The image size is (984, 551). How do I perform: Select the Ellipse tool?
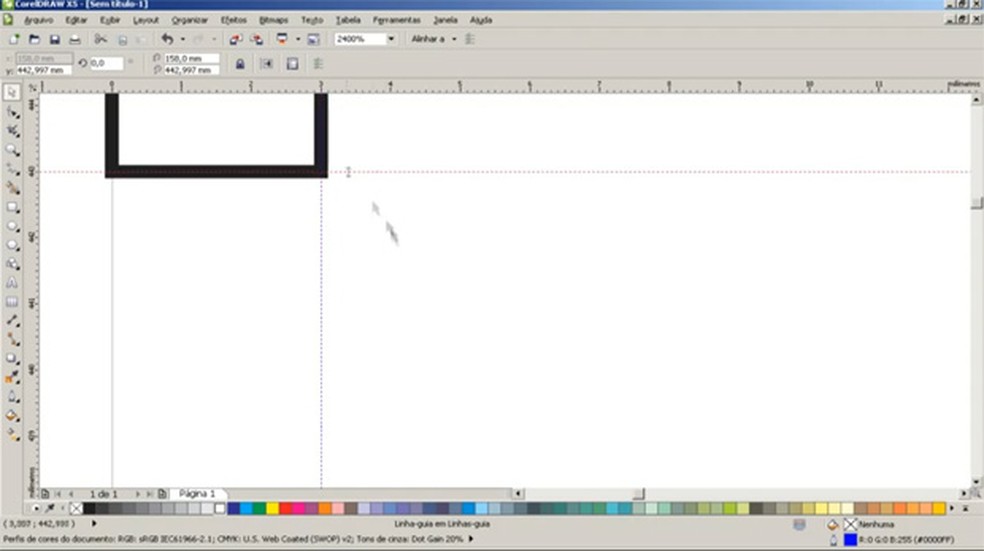pyautogui.click(x=12, y=226)
